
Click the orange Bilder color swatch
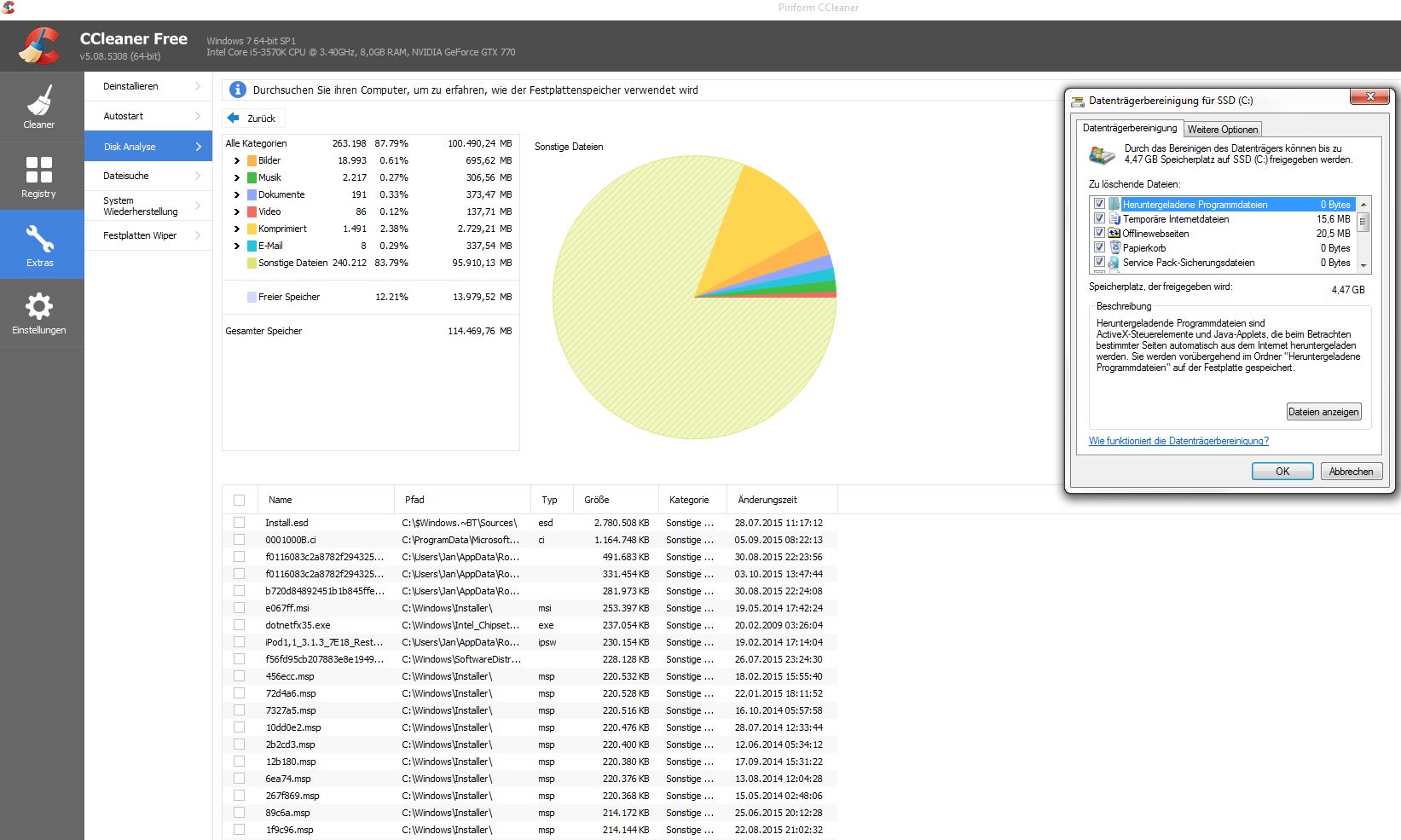point(252,160)
